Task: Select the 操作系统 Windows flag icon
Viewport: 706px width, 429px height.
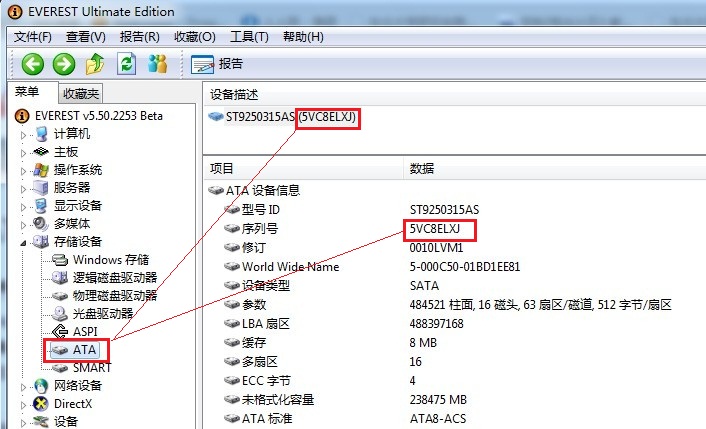Action: point(41,170)
